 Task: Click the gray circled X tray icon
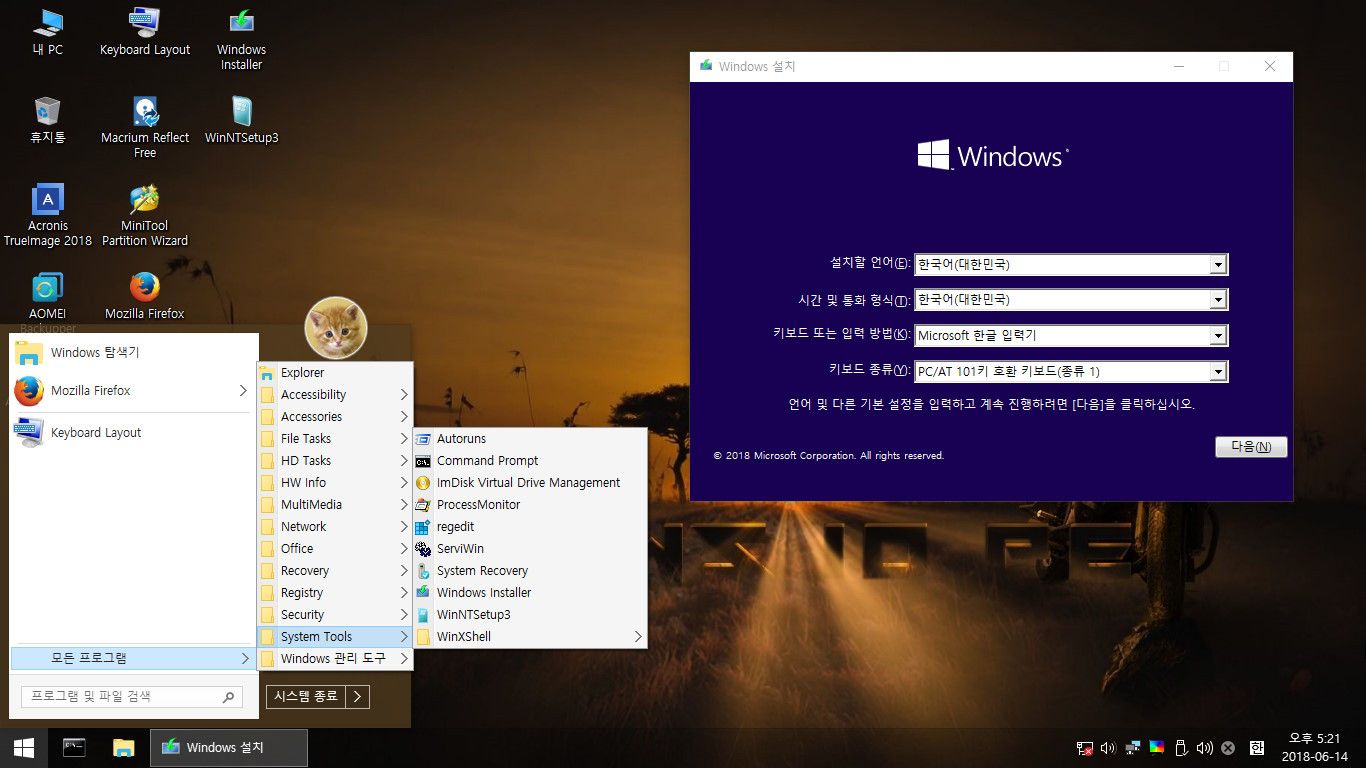point(1228,748)
